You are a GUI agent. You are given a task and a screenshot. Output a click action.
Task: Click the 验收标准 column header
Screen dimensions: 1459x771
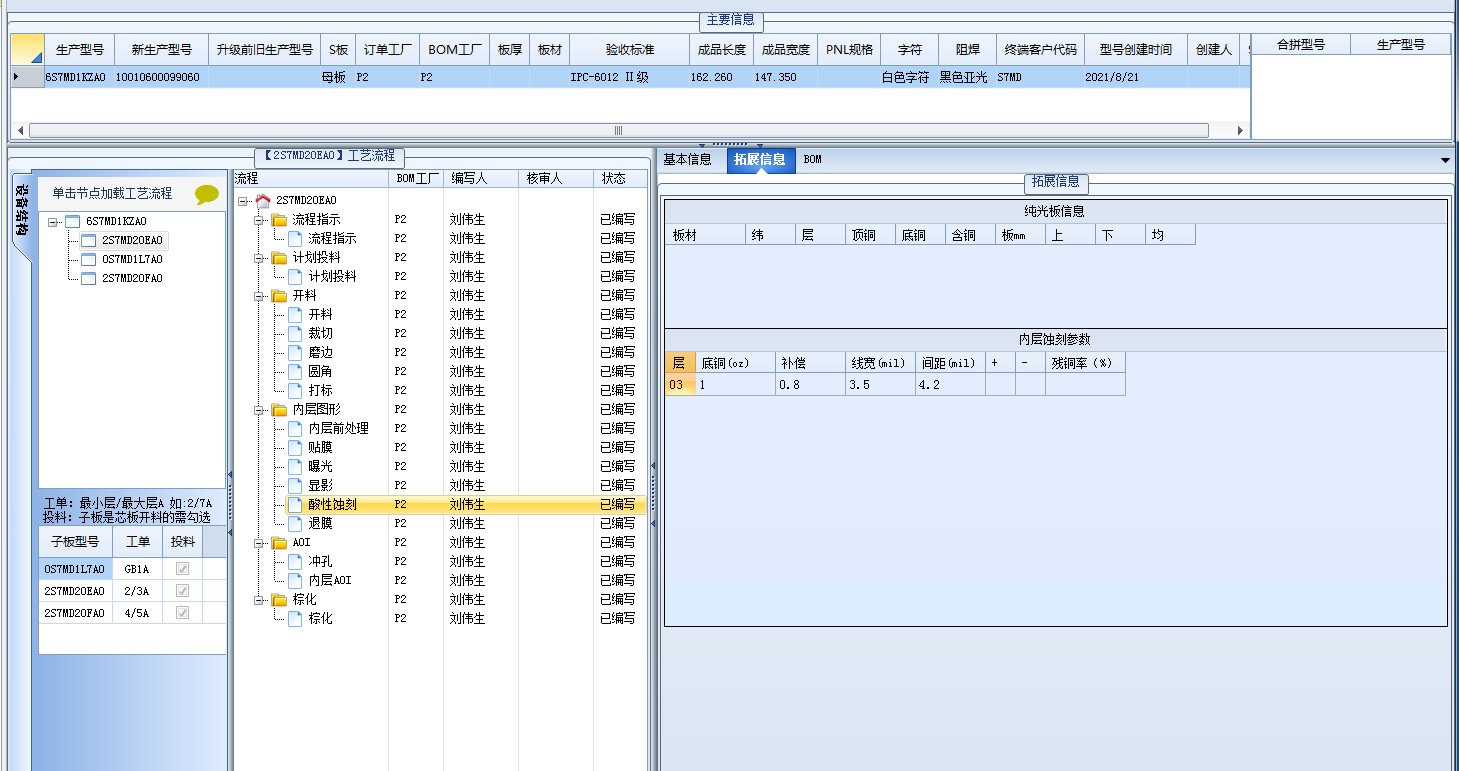coord(630,49)
